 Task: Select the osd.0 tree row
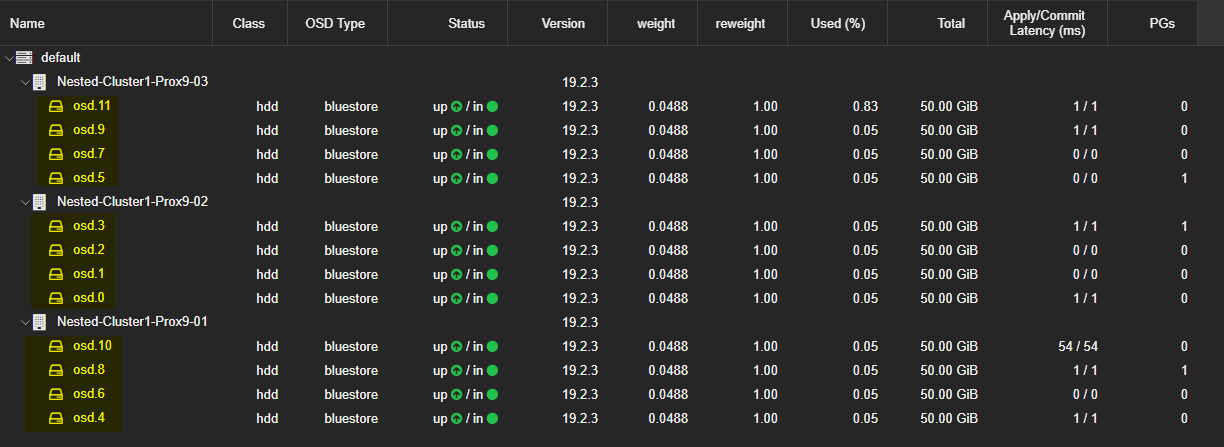point(612,297)
